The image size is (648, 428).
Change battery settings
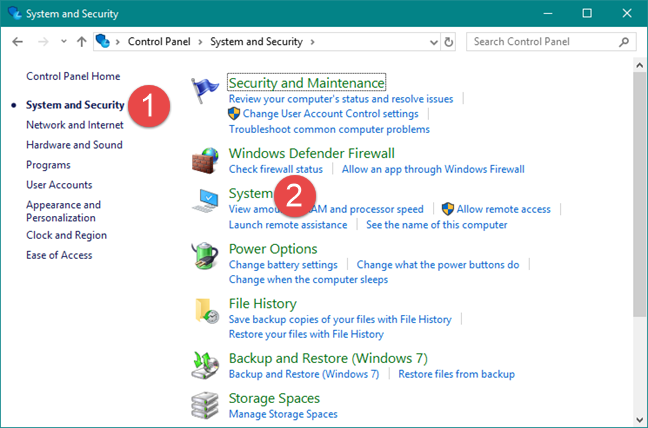(x=283, y=265)
